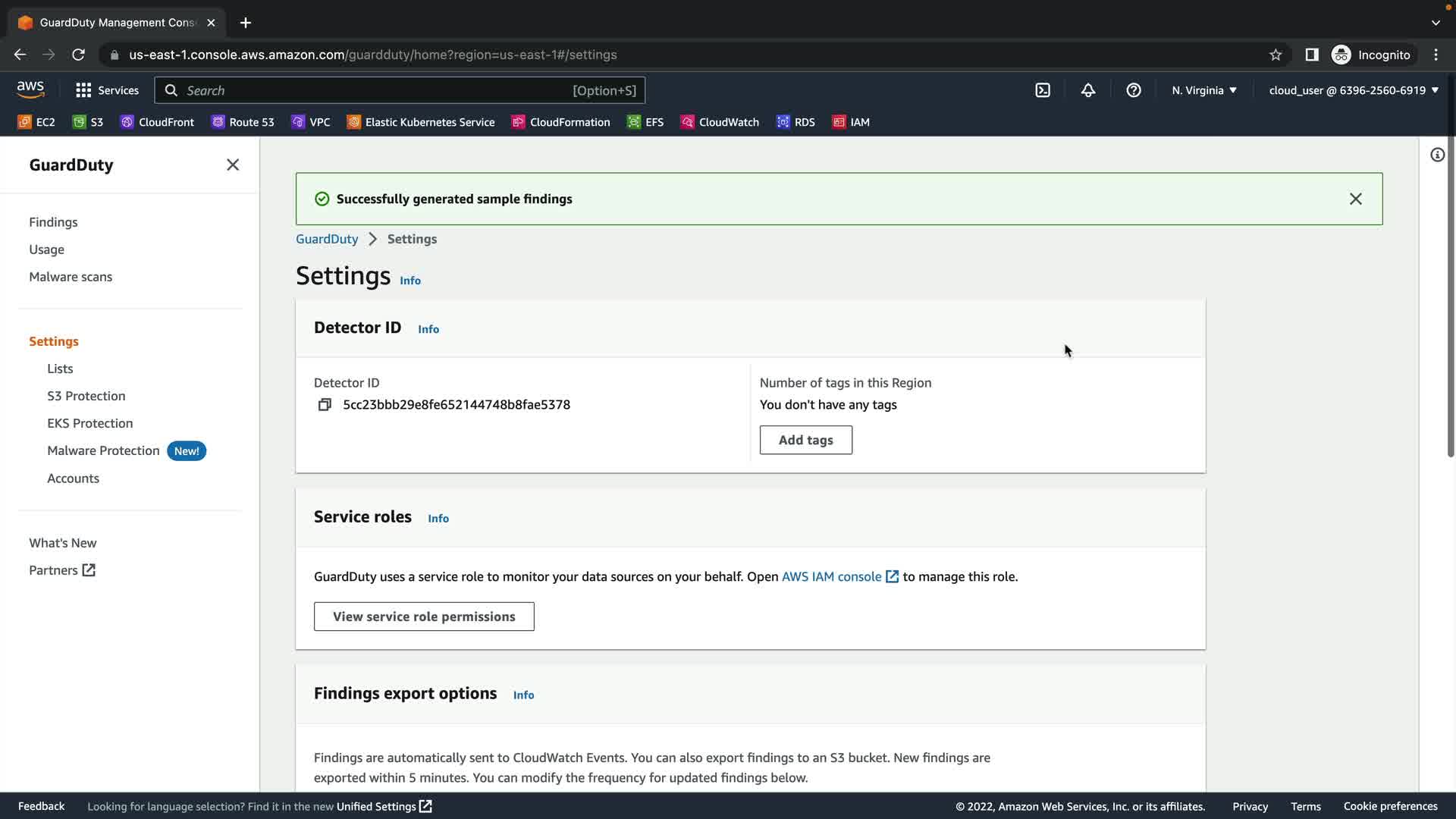This screenshot has height=819, width=1456.
Task: Collapse the GuardDuty side navigation
Action: [x=233, y=165]
